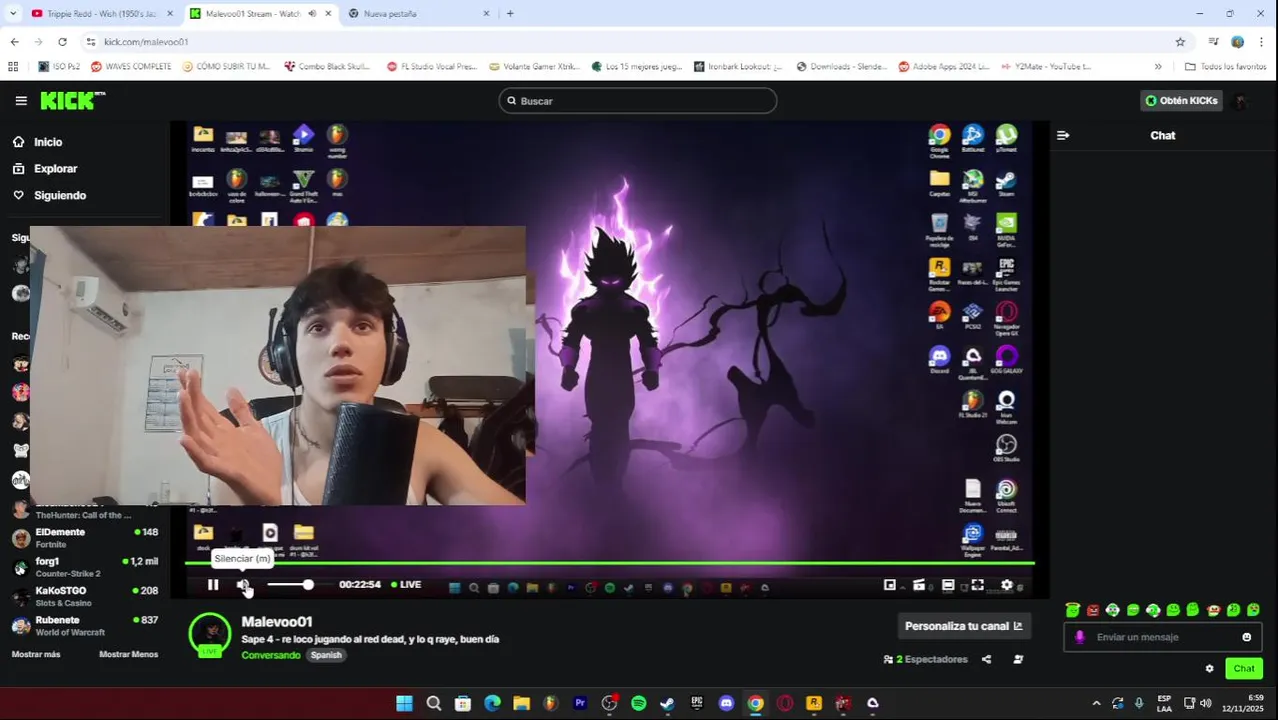1278x720 pixels.
Task: Reload the page in Chrome
Action: click(62, 42)
